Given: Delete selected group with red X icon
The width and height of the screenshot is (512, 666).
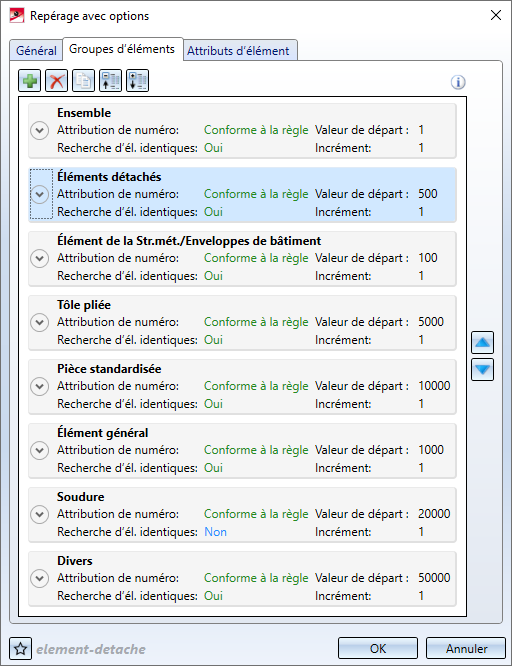Looking at the screenshot, I should [x=57, y=81].
